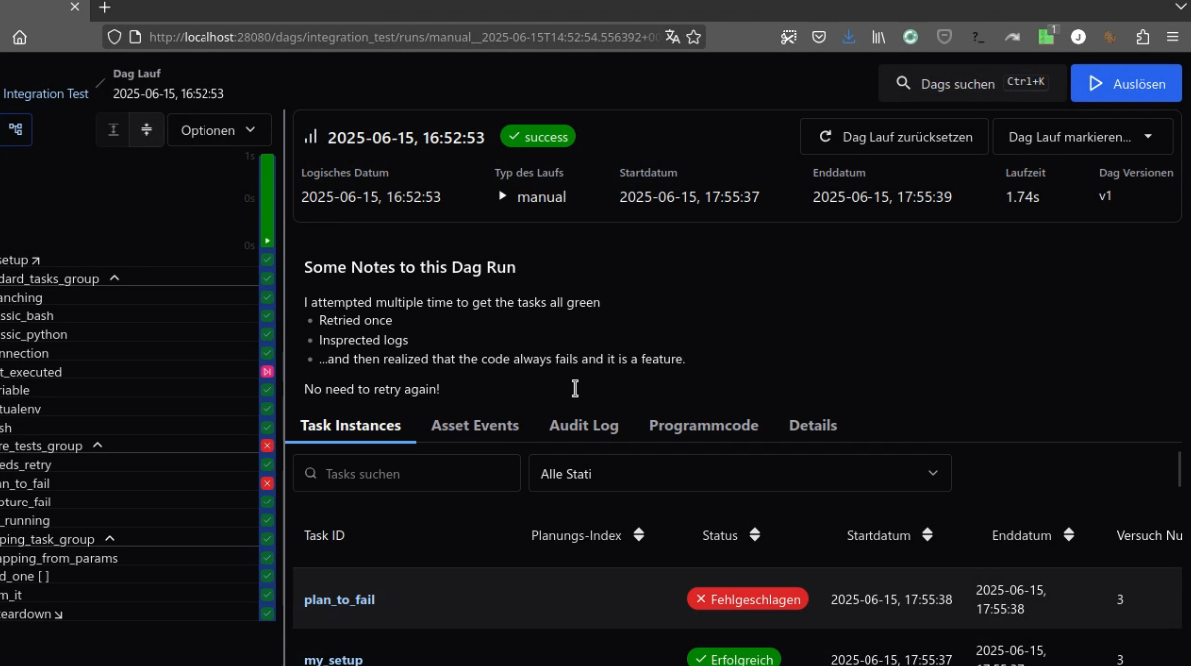Screen dimensions: 1191x666
Task: Click the Auslösen trigger button
Action: [1126, 84]
